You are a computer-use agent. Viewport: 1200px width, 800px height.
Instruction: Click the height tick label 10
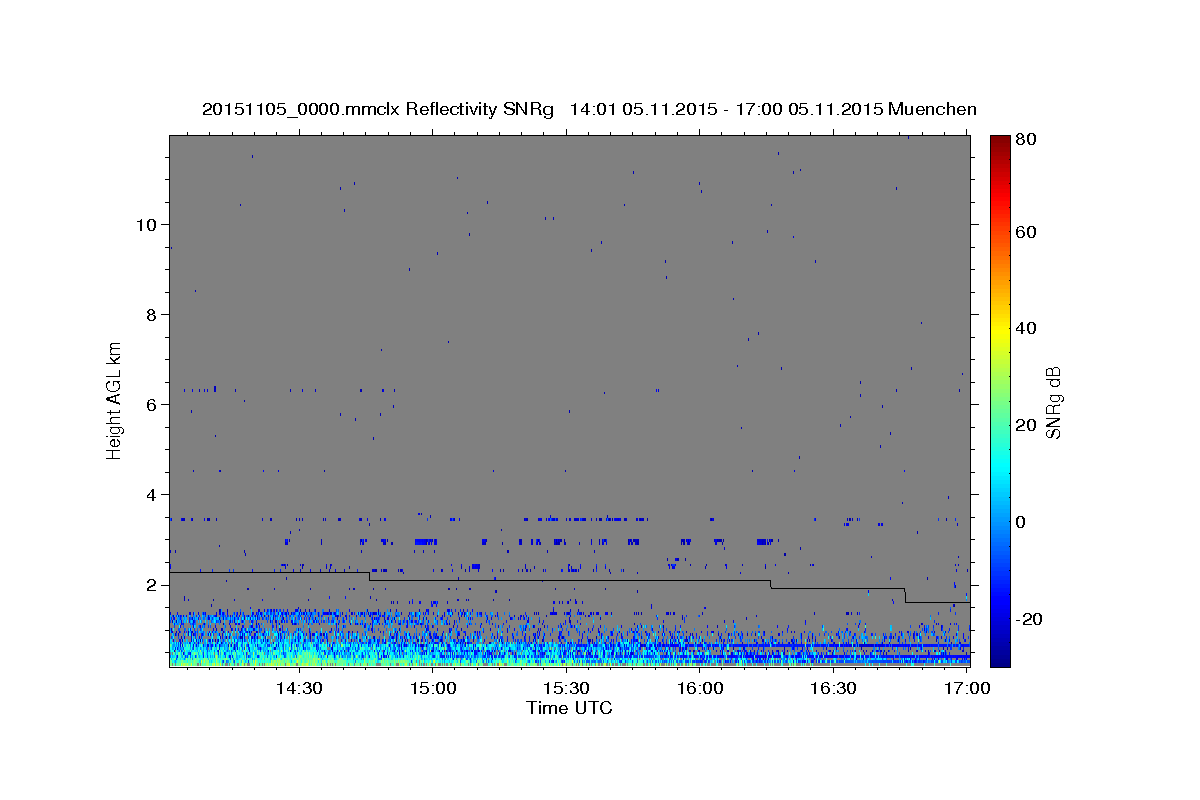click(146, 225)
